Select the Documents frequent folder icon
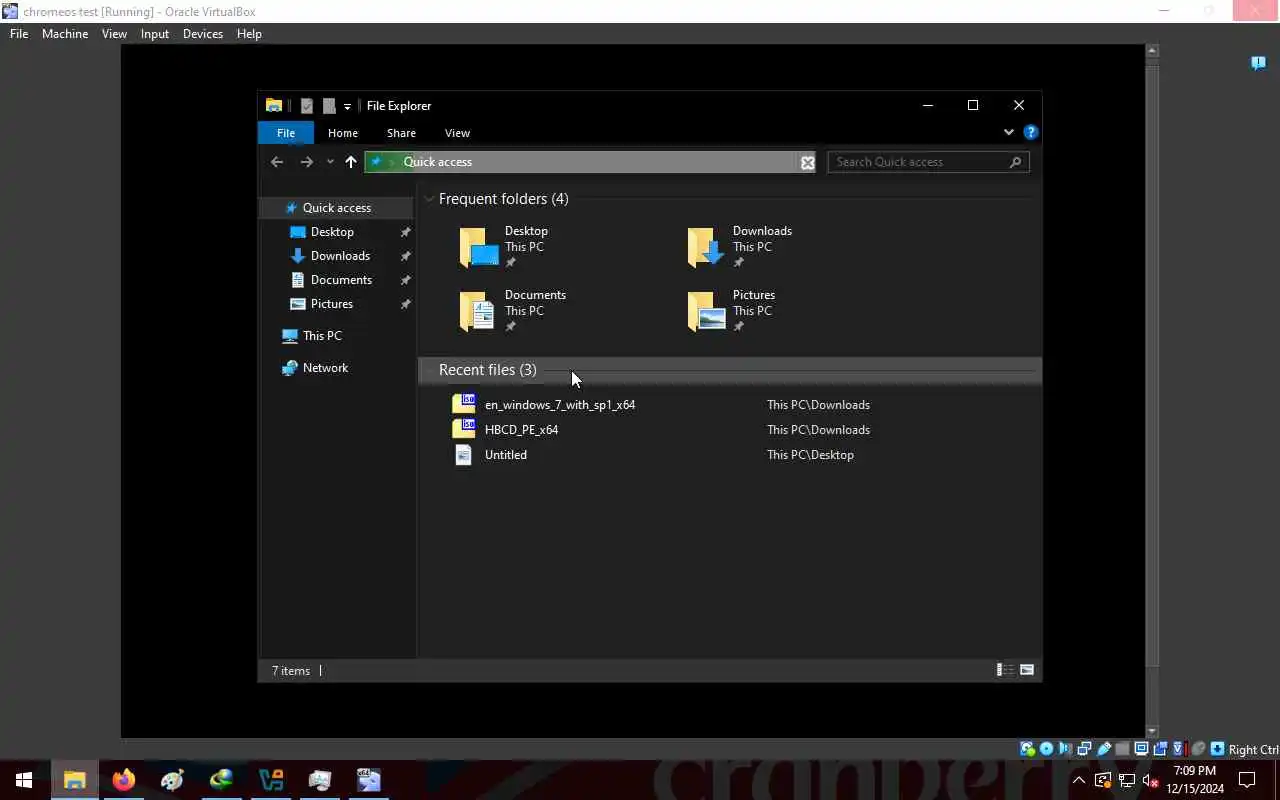This screenshot has width=1280, height=800. pyautogui.click(x=479, y=311)
